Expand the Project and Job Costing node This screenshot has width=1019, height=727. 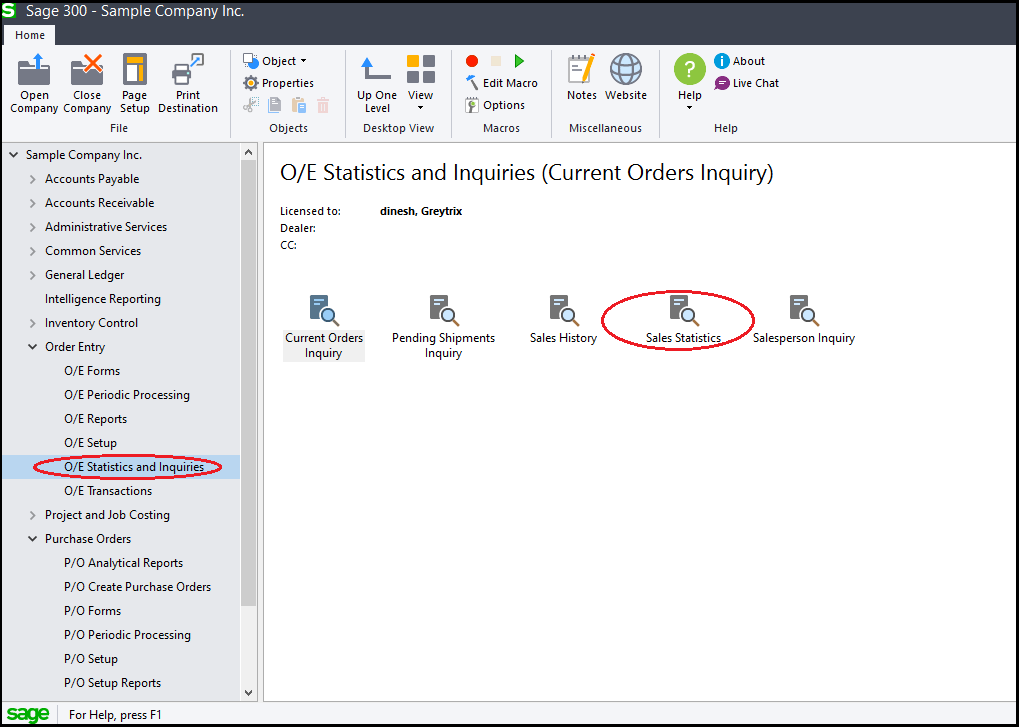[x=32, y=515]
